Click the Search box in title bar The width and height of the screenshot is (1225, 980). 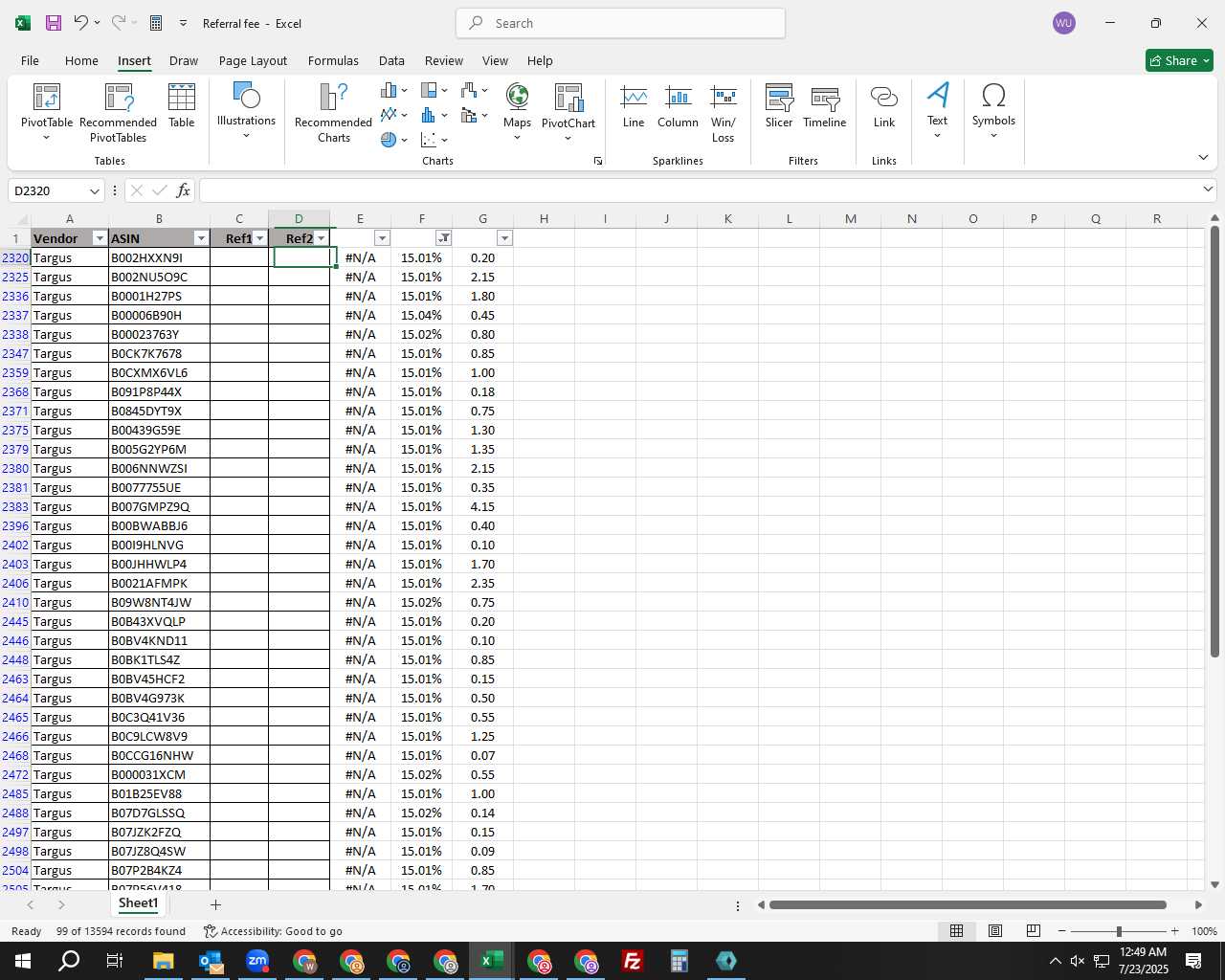[x=620, y=23]
